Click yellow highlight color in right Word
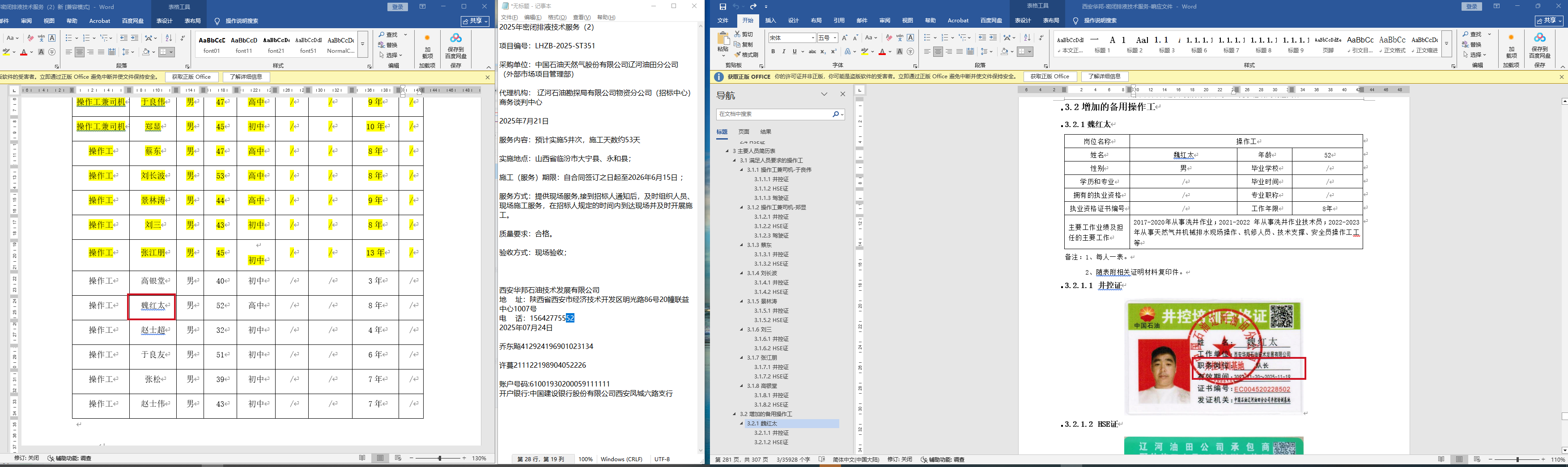The image size is (1568, 467). (x=864, y=52)
